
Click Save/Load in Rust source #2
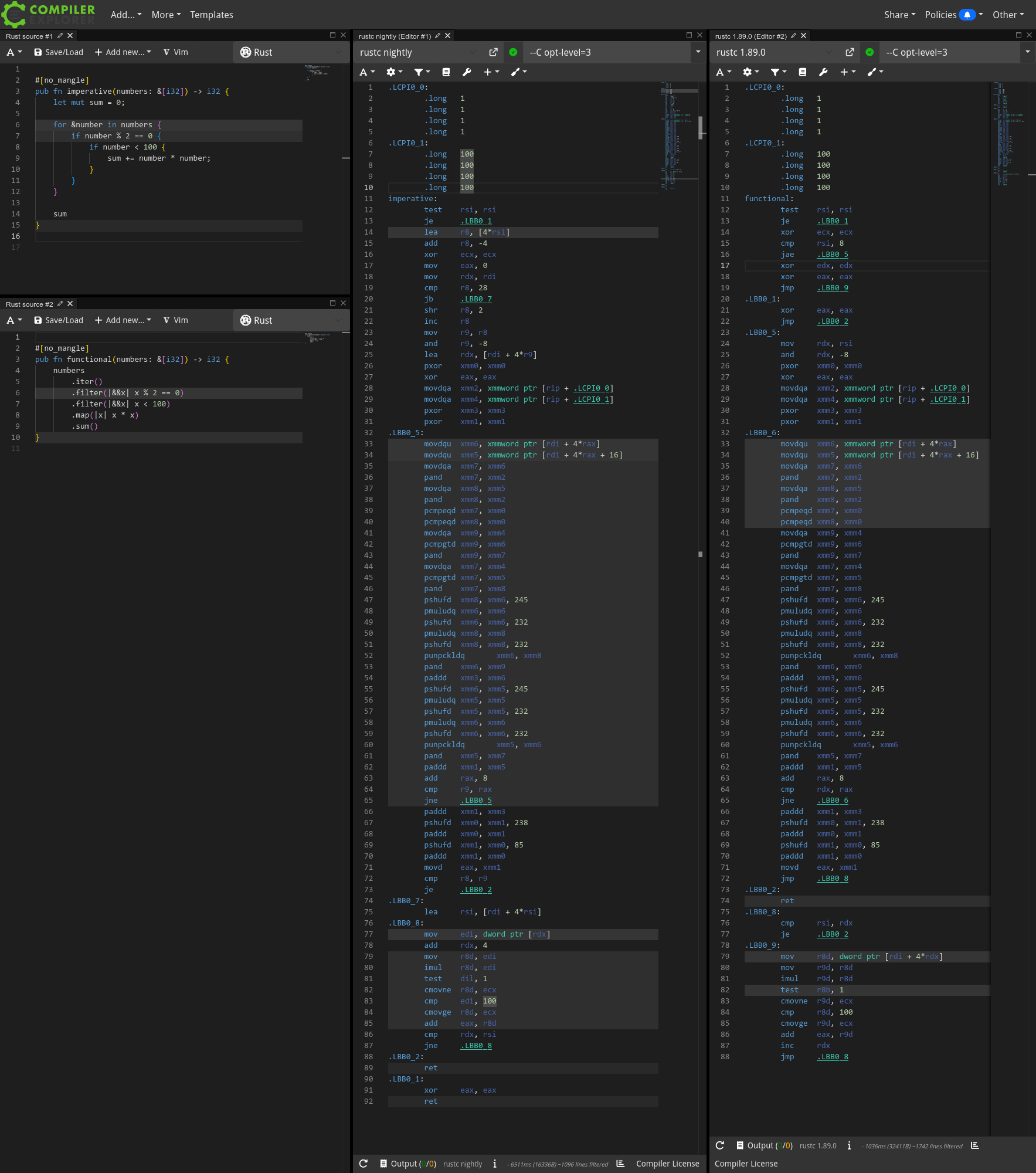[59, 320]
